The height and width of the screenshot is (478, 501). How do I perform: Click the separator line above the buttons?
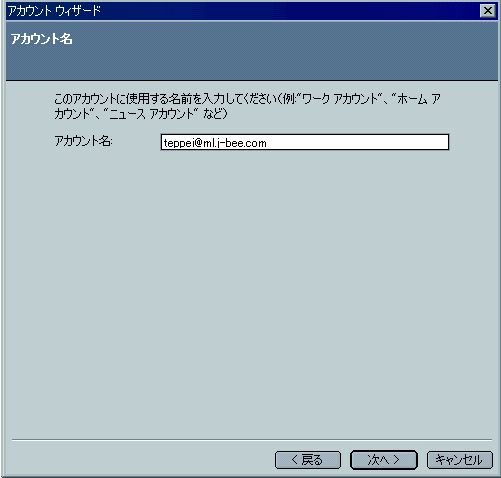pos(252,440)
